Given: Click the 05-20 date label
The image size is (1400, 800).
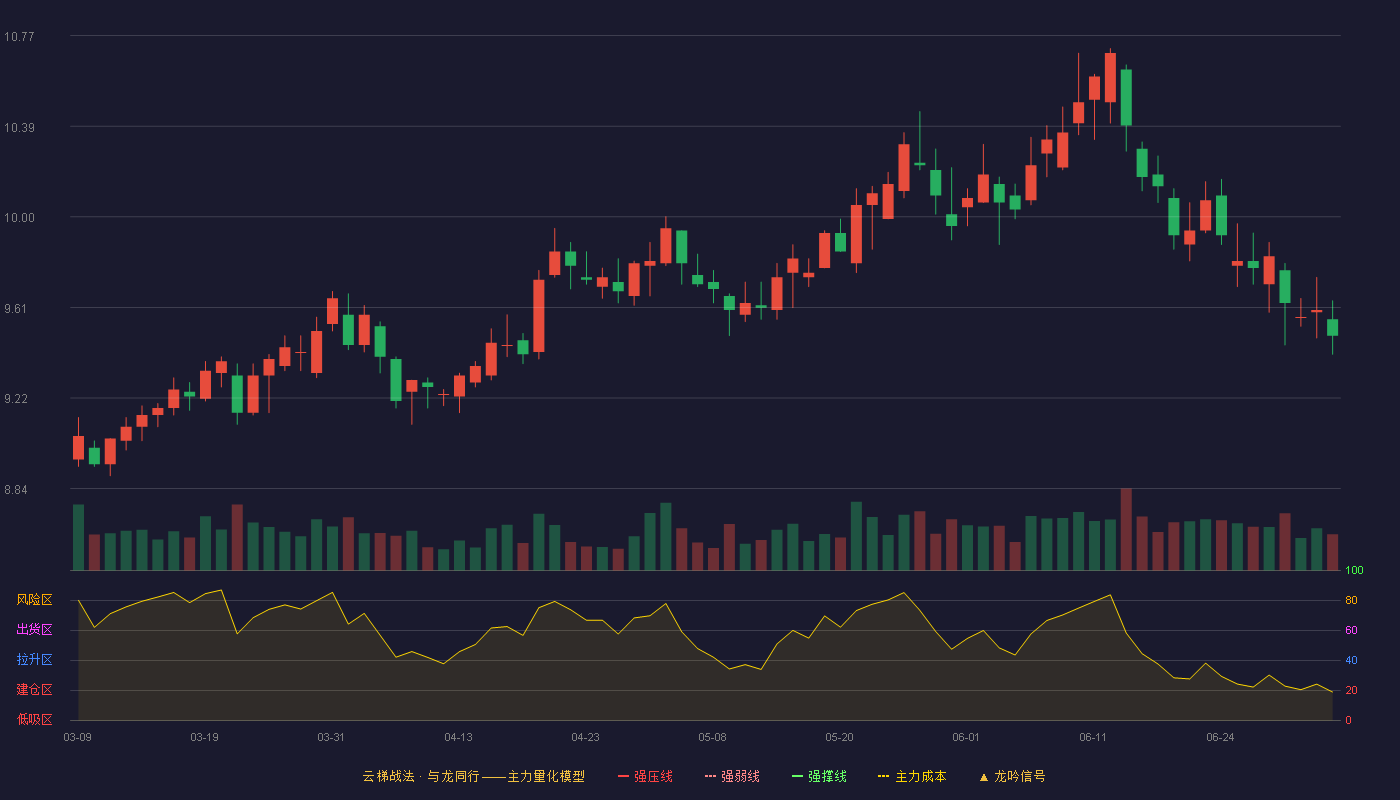Looking at the screenshot, I should [x=840, y=737].
